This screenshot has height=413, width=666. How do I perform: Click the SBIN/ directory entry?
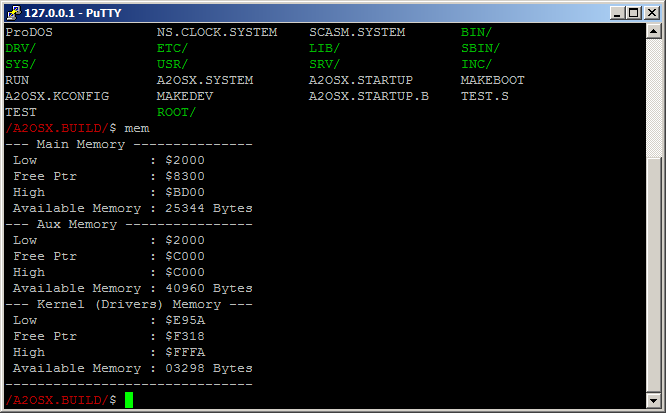[480, 48]
